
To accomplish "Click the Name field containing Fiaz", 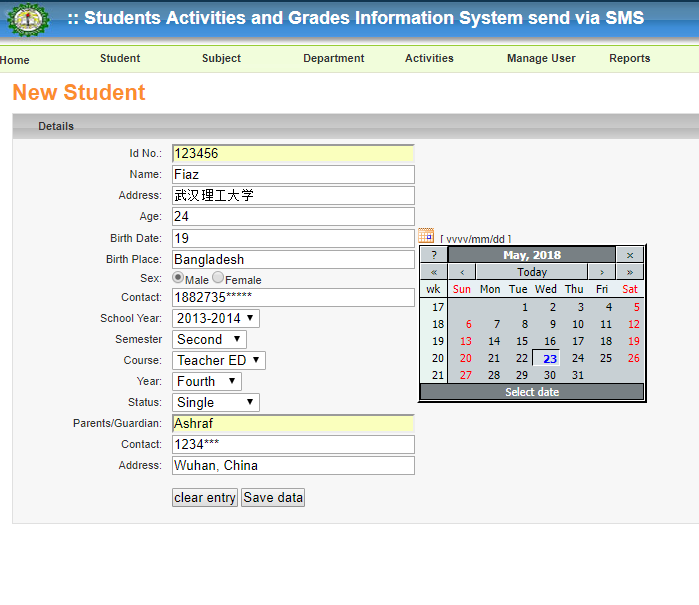I will click(x=293, y=174).
